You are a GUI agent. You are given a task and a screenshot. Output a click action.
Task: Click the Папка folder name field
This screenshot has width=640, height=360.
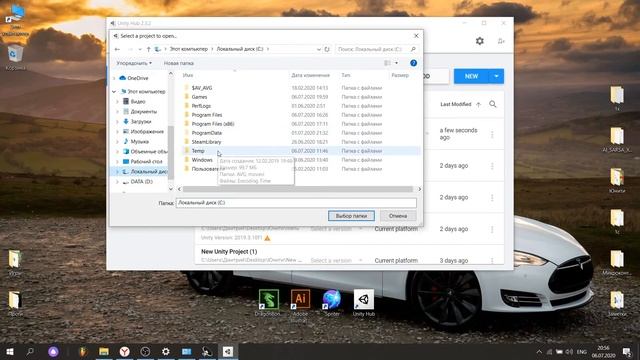pyautogui.click(x=296, y=203)
